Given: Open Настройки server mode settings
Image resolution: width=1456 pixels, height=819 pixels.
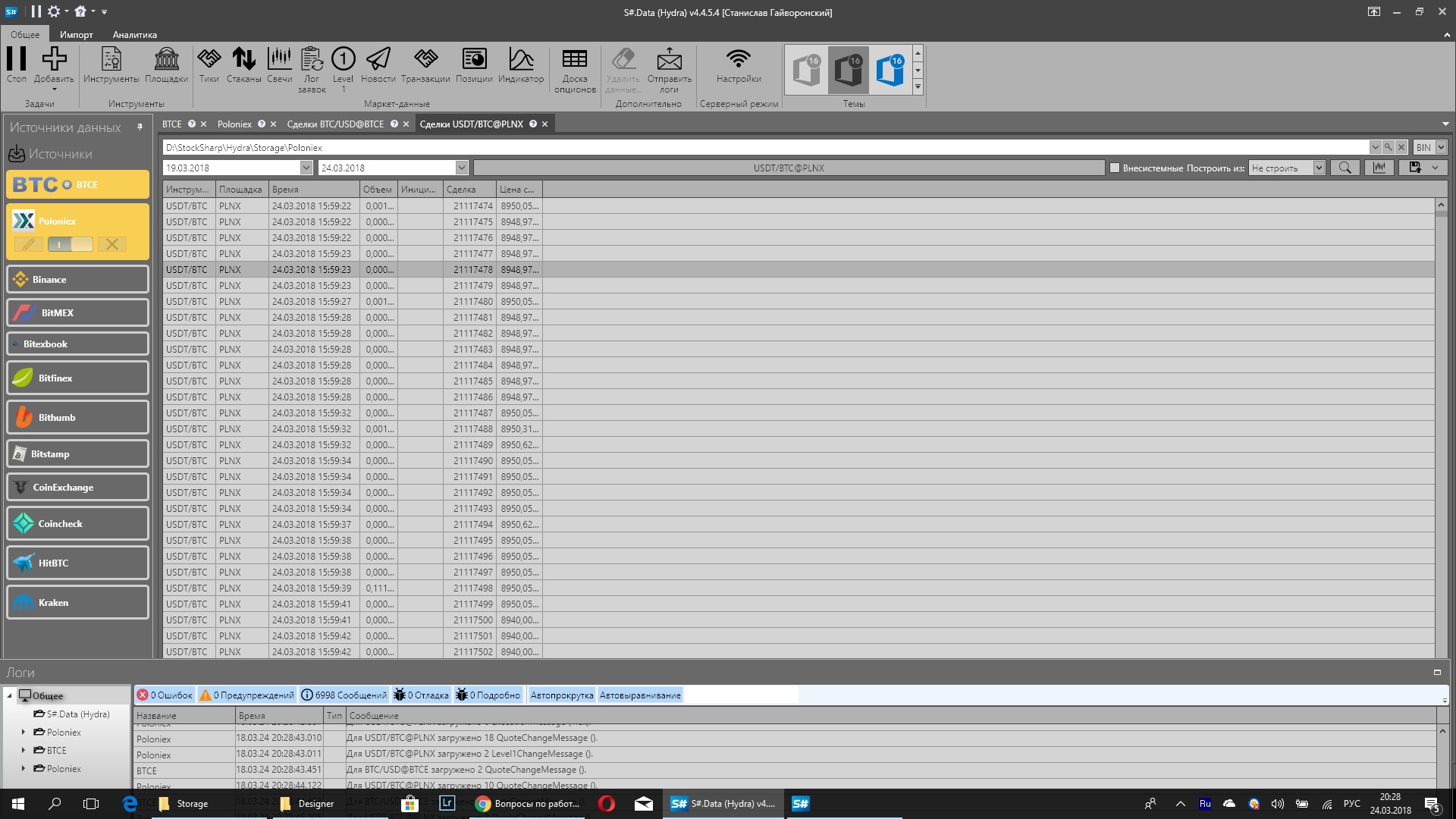Looking at the screenshot, I should [x=739, y=65].
